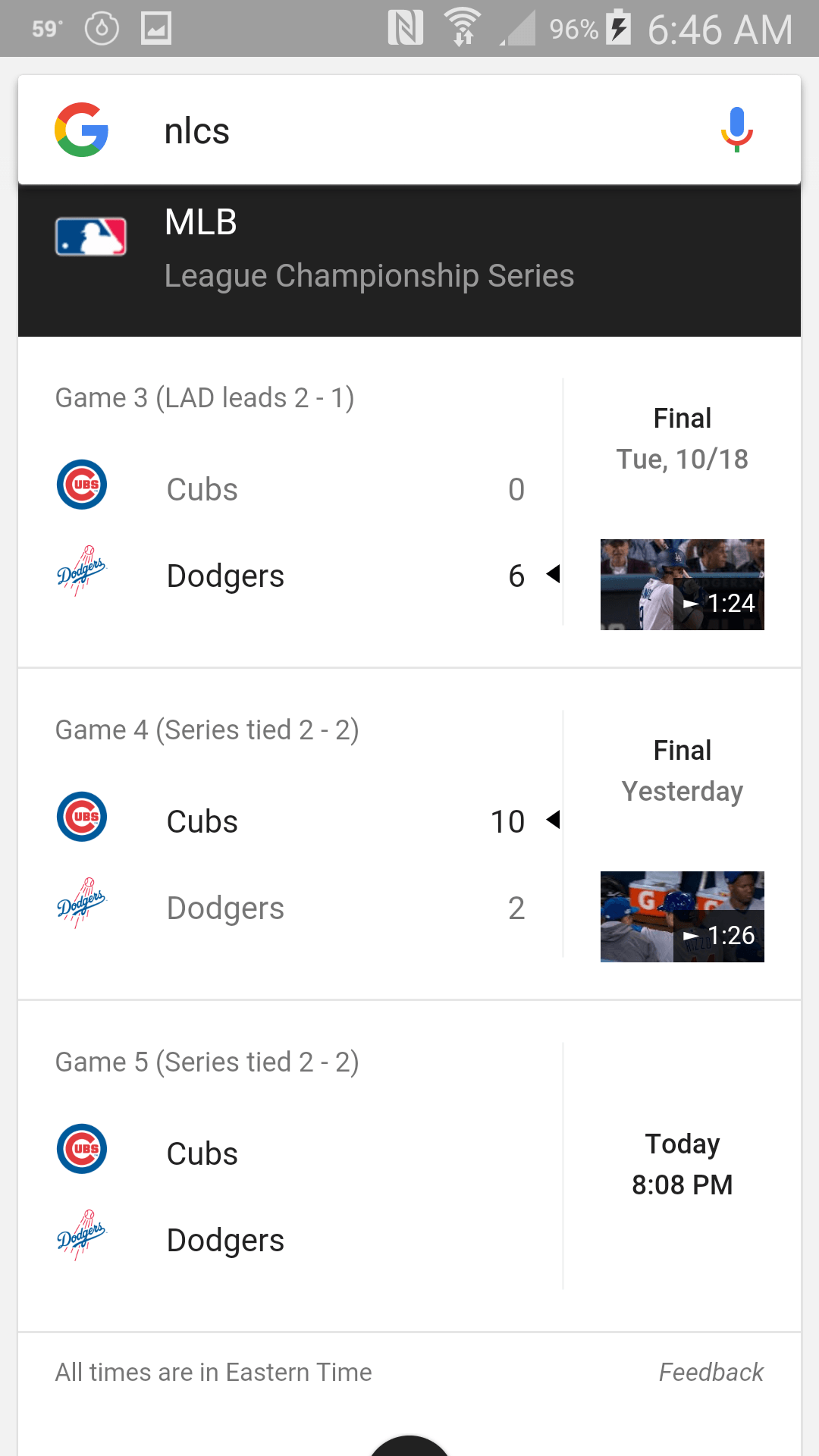Image resolution: width=819 pixels, height=1456 pixels.
Task: Open Game 5 Today 8:08 PM details
Action: point(682,1164)
